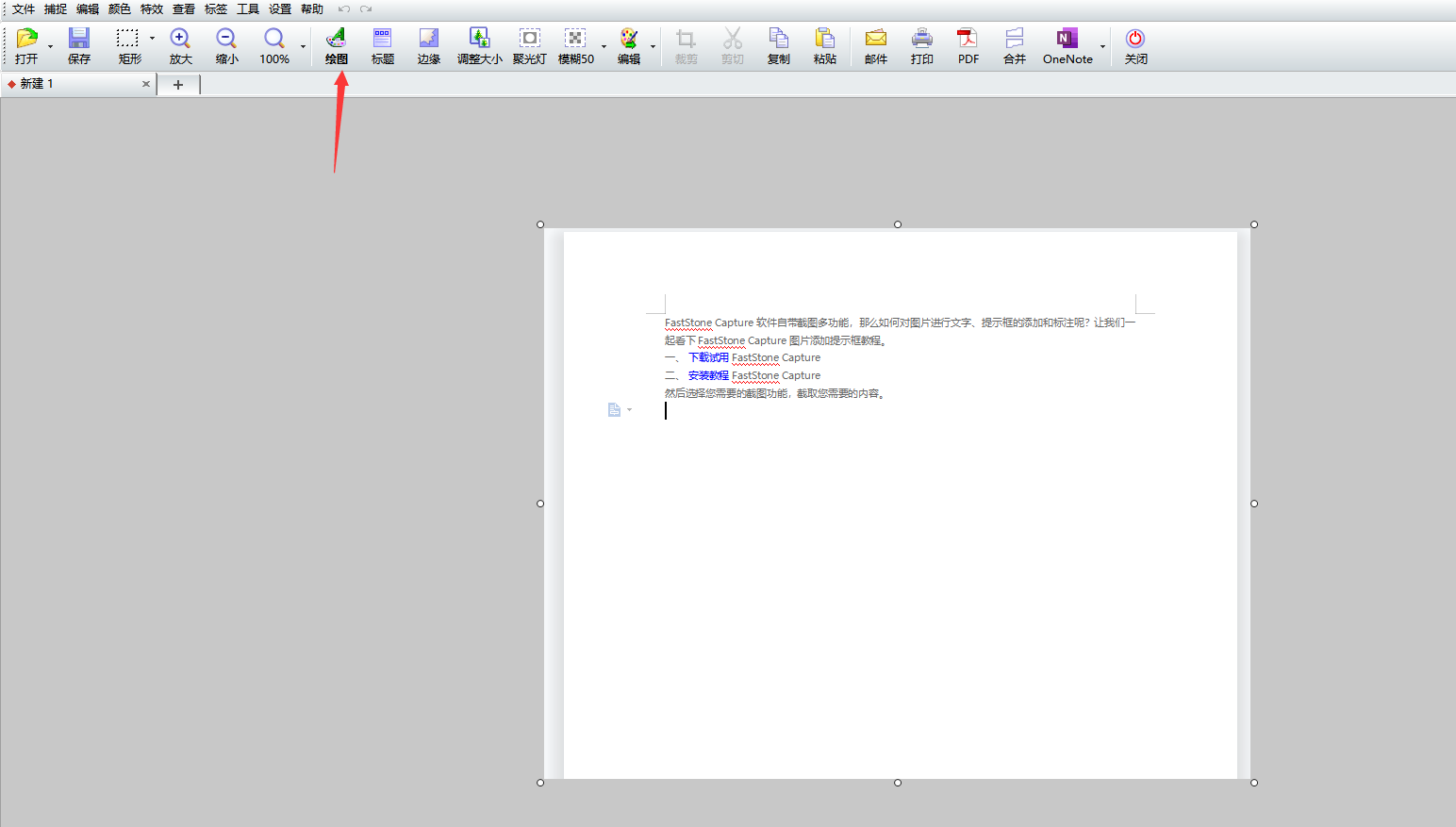Screen dimensions: 1456x827
Task: Click the Undo arrow in menu bar
Action: 344,9
